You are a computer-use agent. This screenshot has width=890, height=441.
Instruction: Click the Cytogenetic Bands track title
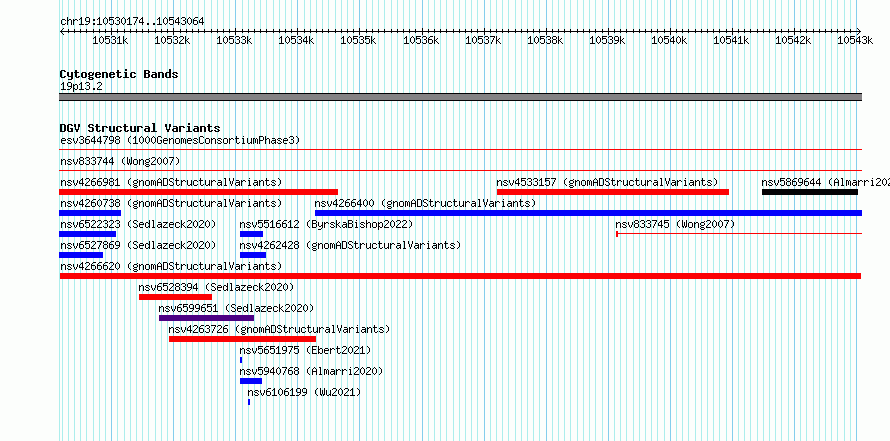pos(119,74)
